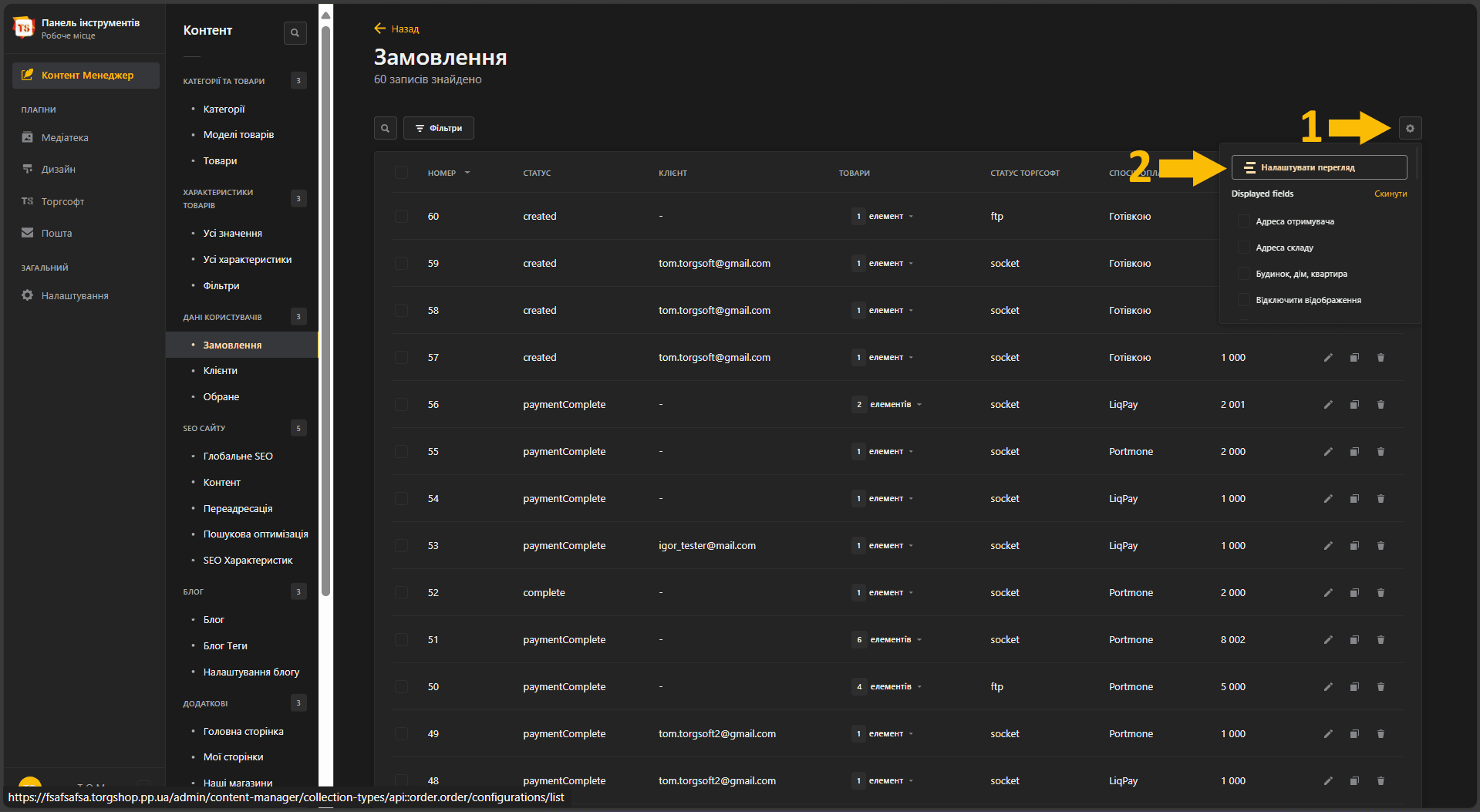Screen dimensions: 1480x812
Task: Edit order 51 with pencil icon
Action: pos(1328,640)
